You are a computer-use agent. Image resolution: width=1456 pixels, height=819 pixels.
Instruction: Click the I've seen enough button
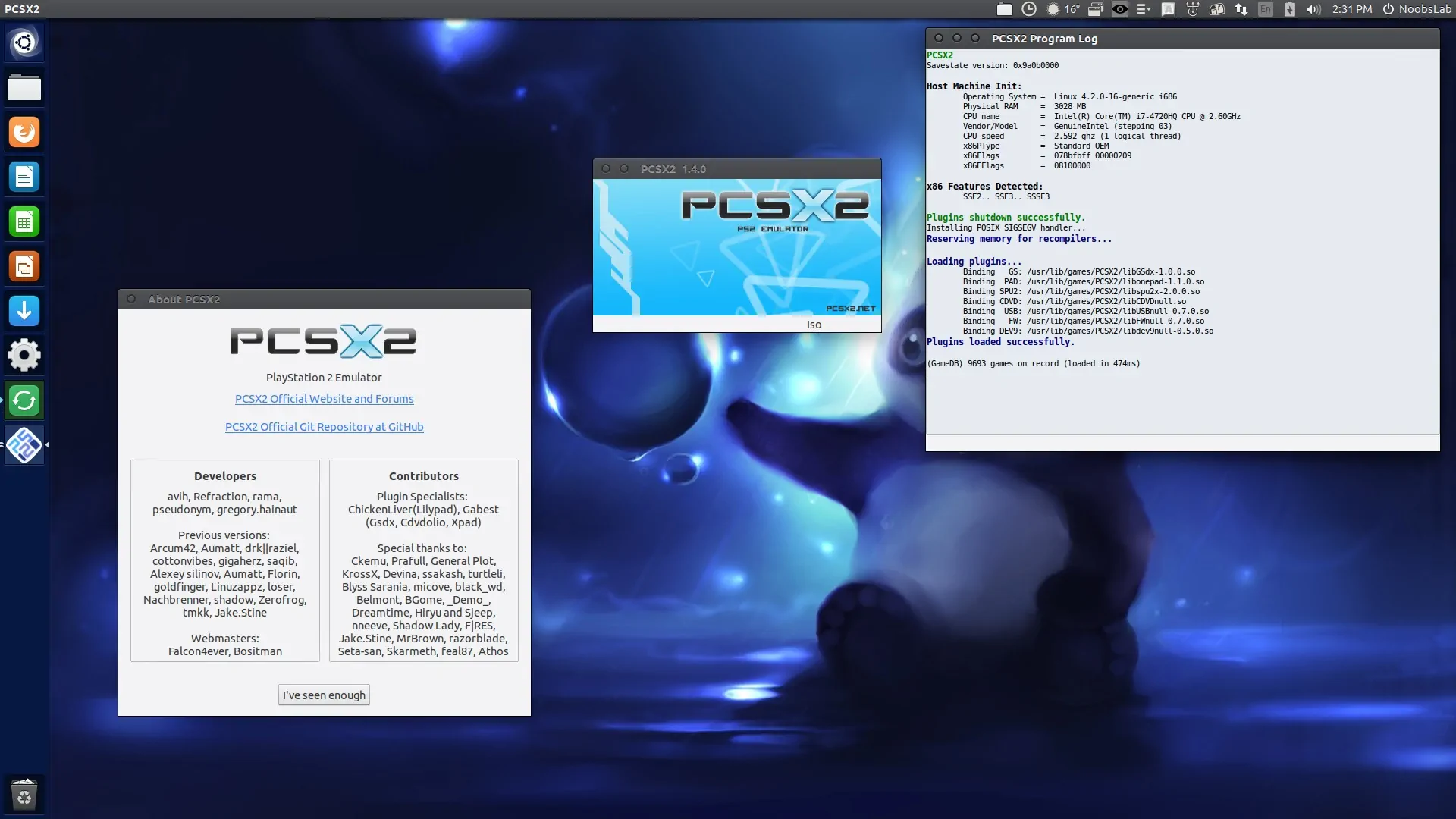pyautogui.click(x=324, y=695)
